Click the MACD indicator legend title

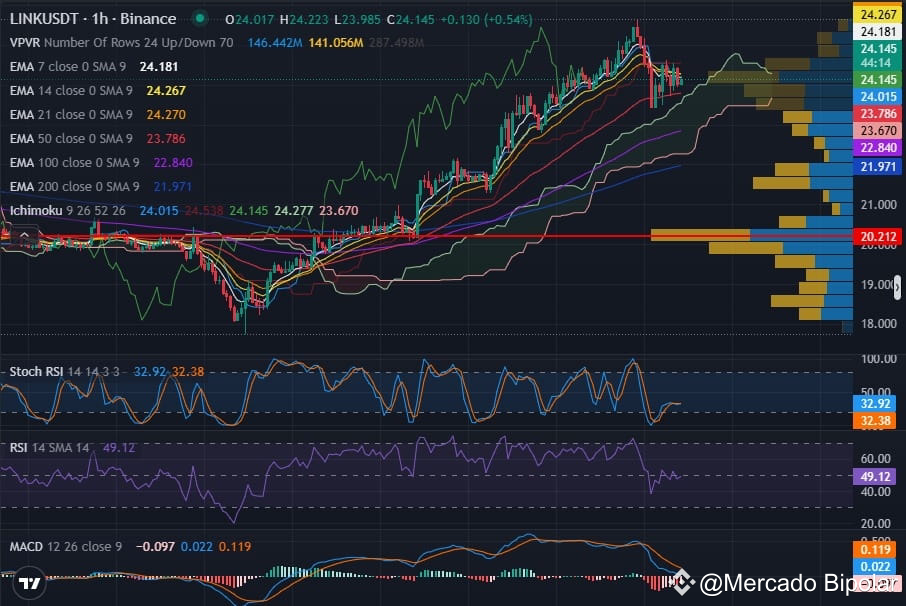(x=30, y=548)
